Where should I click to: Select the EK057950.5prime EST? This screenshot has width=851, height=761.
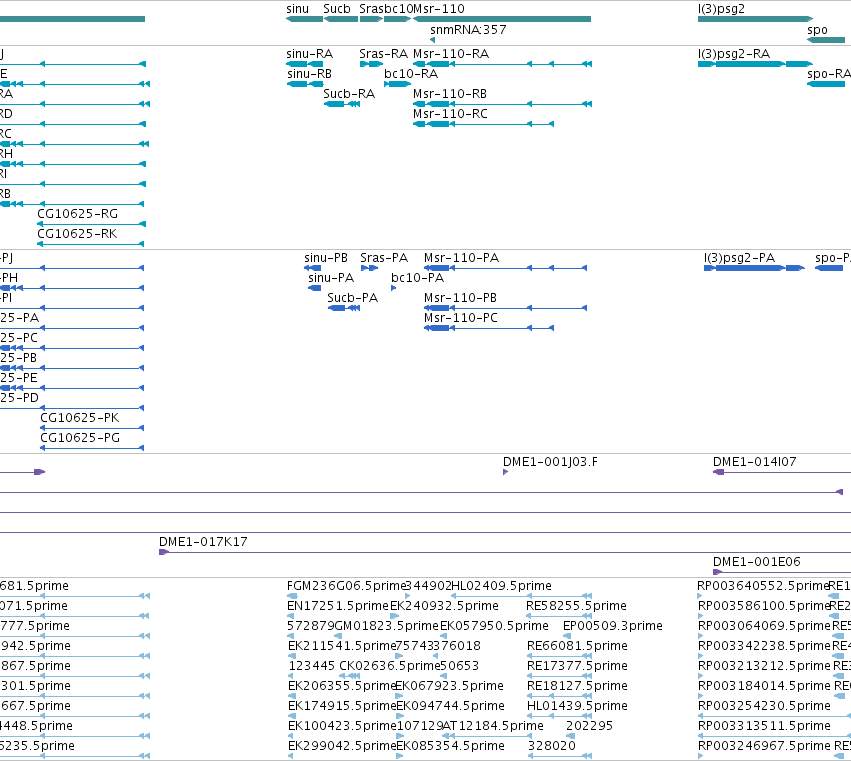(x=443, y=637)
